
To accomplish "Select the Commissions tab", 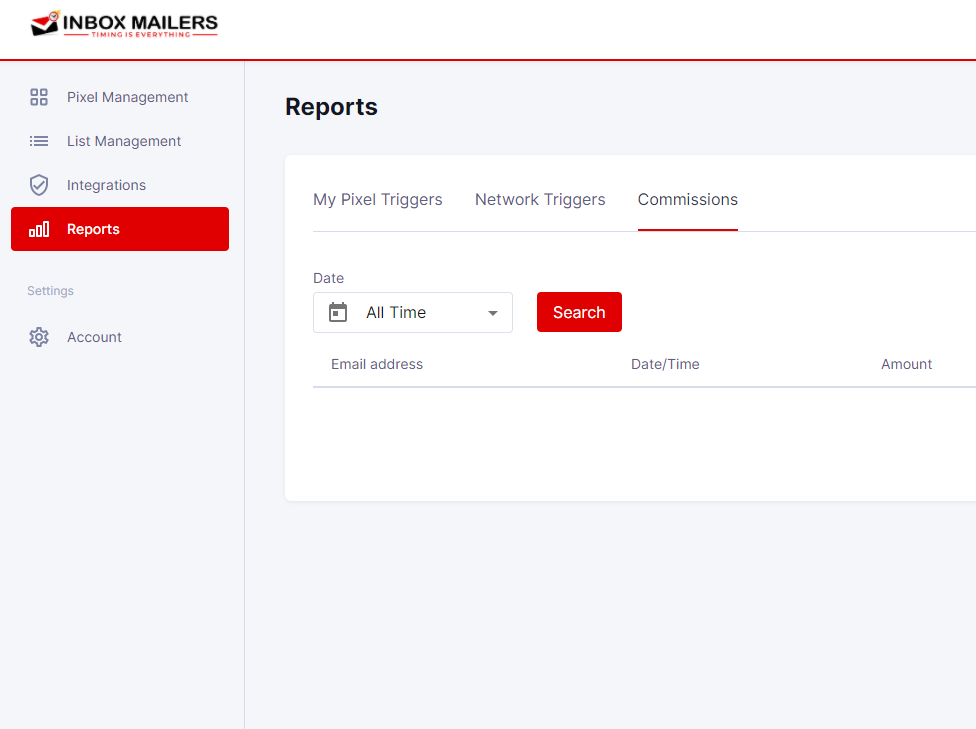I will coord(688,199).
